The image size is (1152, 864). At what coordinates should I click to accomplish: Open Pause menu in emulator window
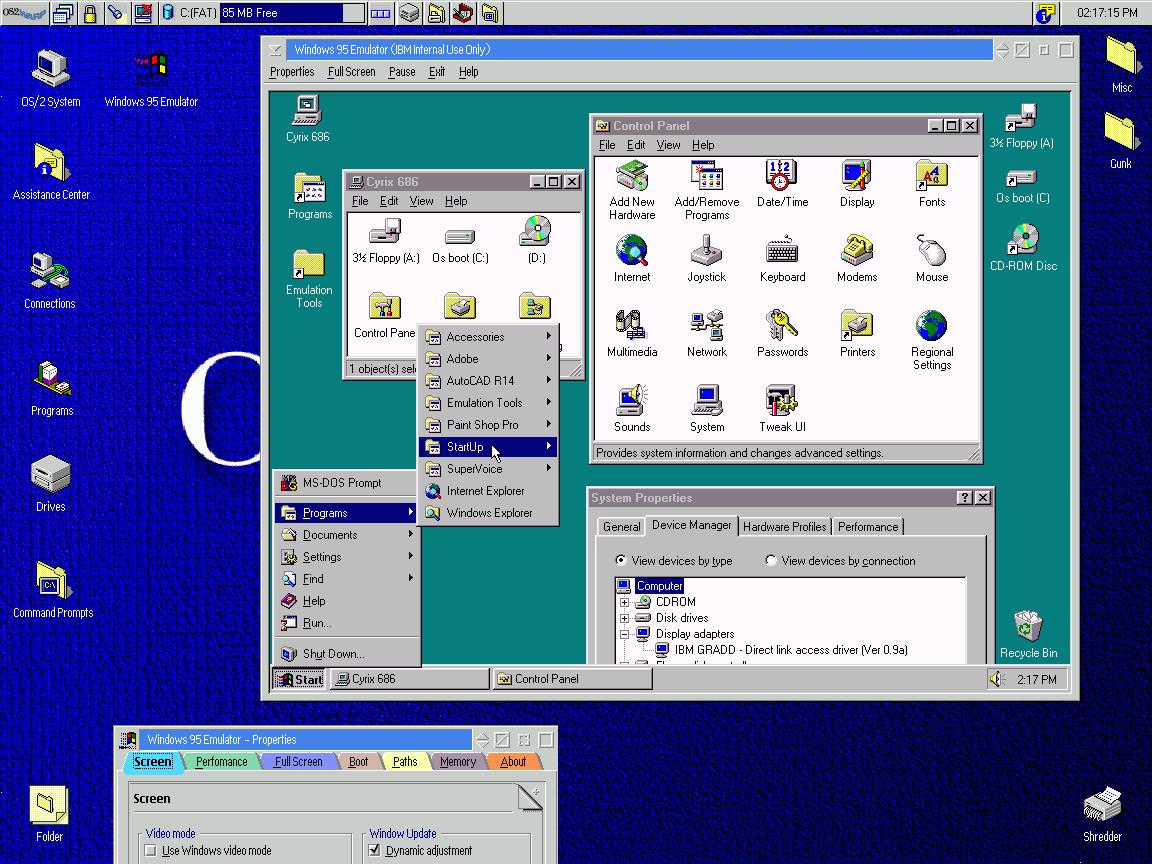tap(402, 71)
